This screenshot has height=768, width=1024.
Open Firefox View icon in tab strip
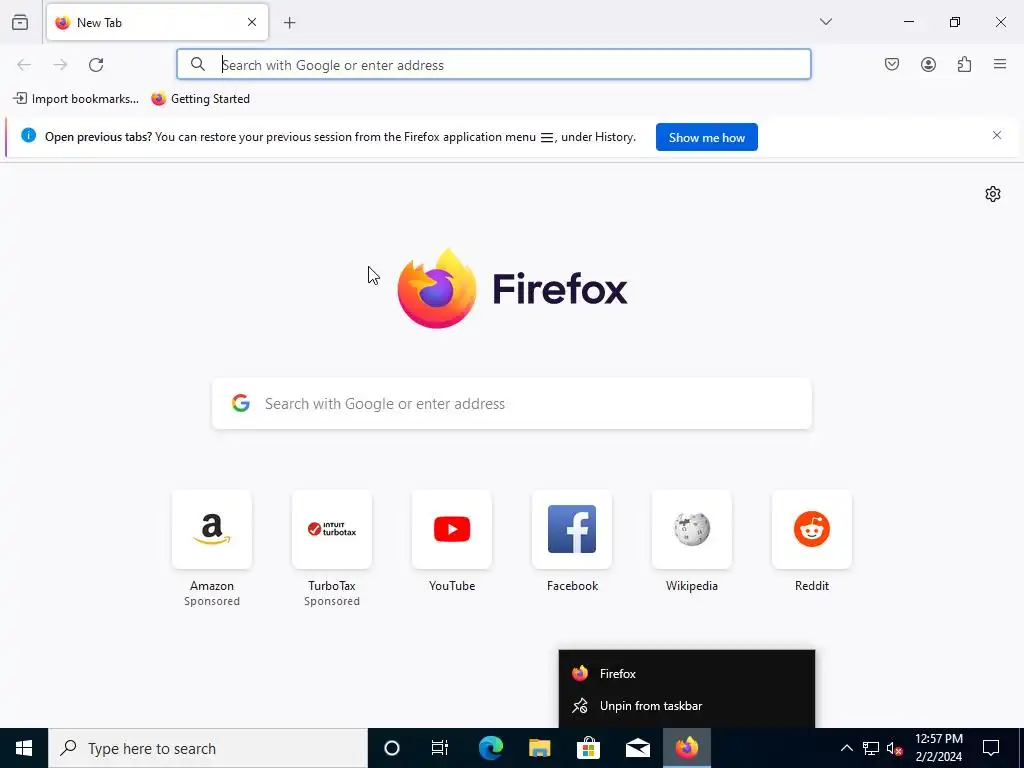point(20,22)
